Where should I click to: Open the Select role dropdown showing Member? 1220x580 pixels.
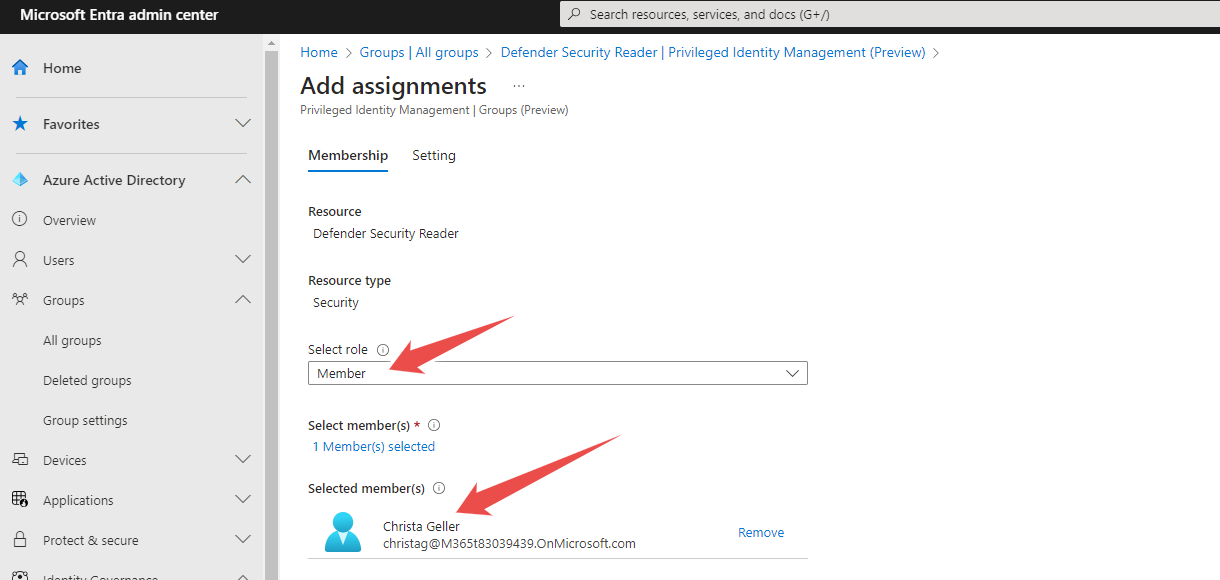557,373
